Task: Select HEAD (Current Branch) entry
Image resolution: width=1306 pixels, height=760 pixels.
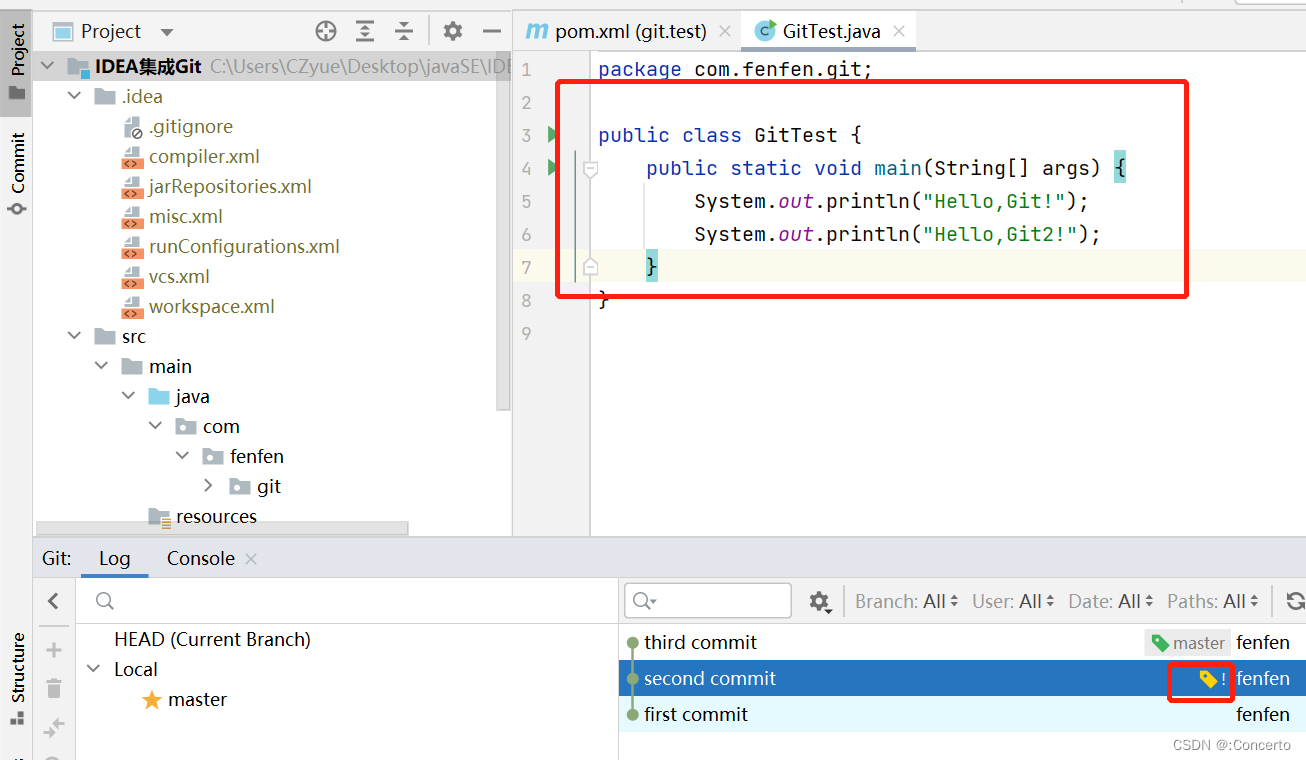Action: click(212, 640)
